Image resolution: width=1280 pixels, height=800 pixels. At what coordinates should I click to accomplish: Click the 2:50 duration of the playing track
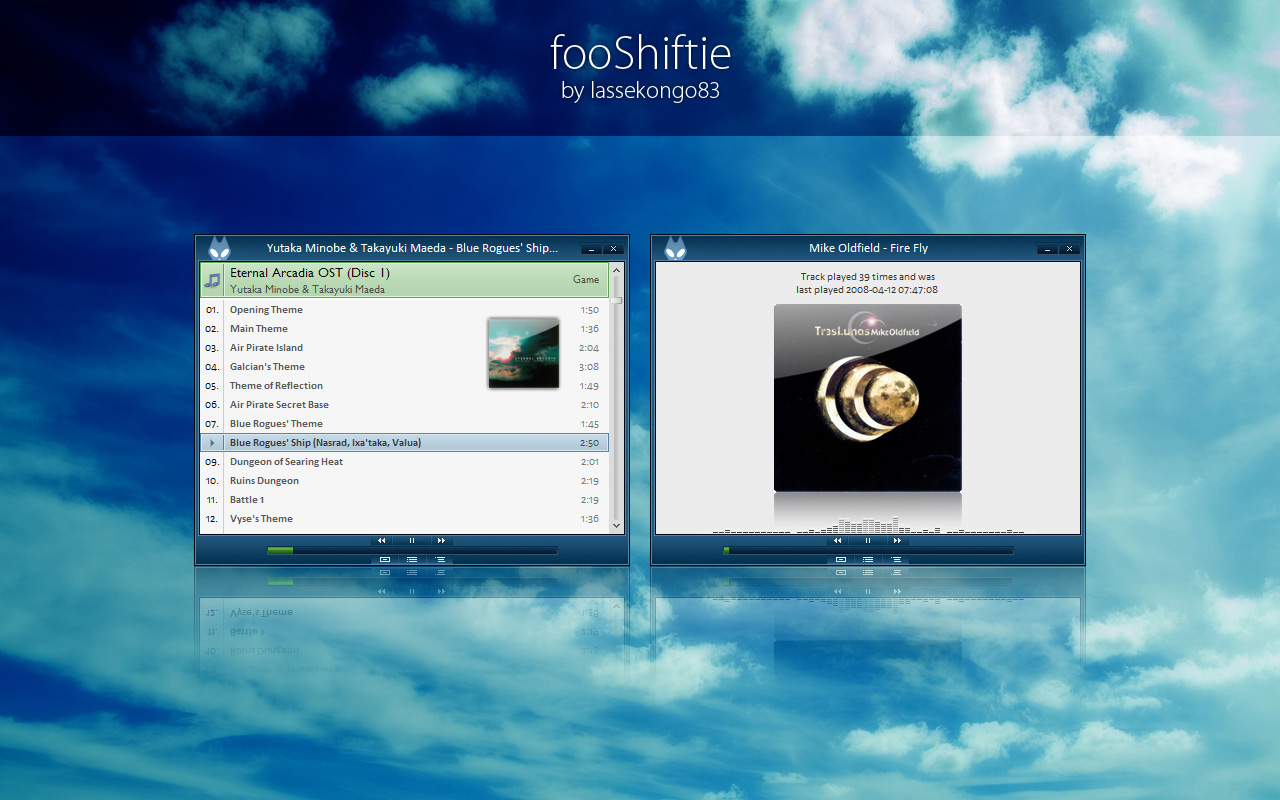pos(589,443)
